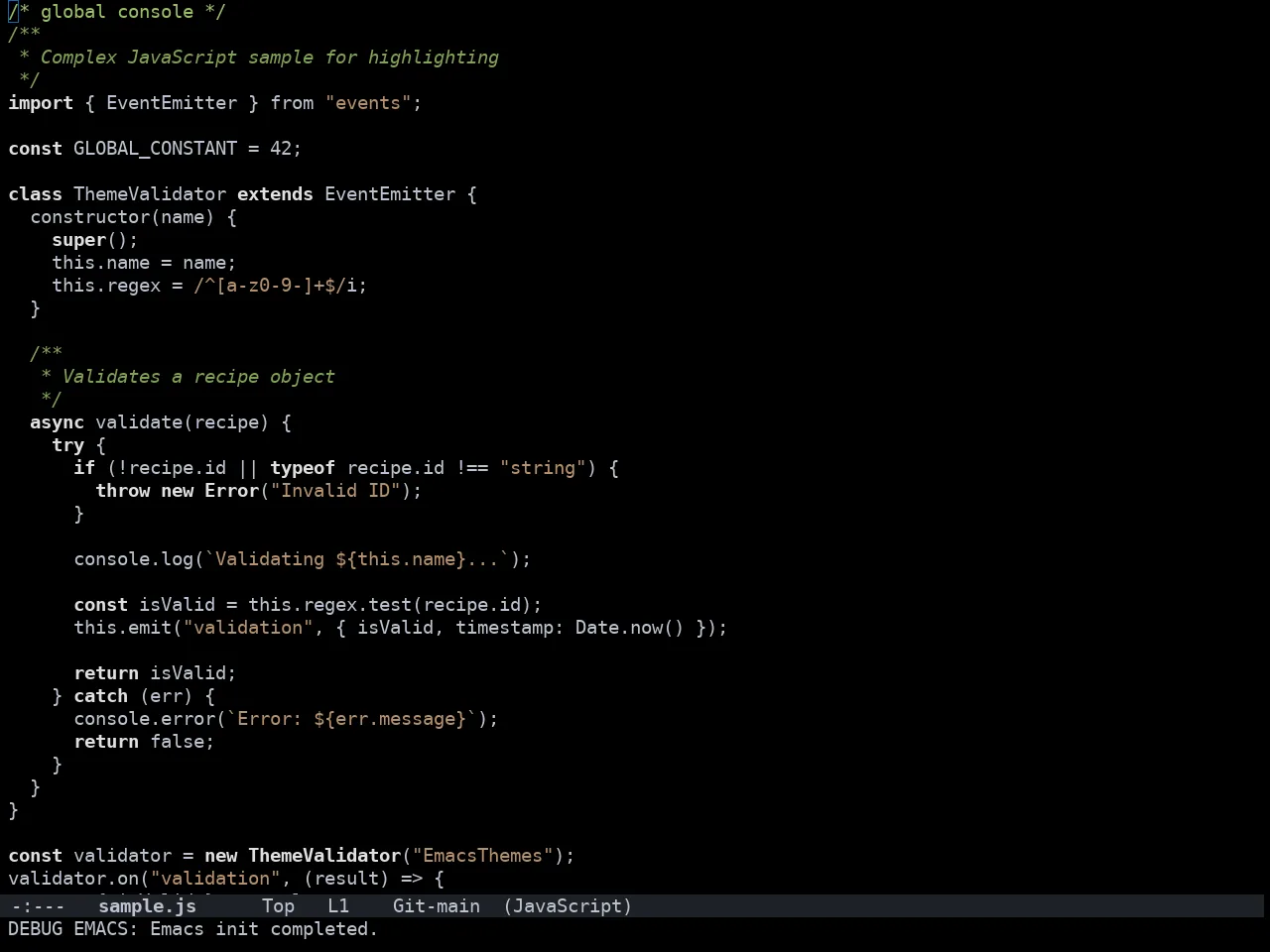Click ThemeValidator in the class declaration

150,194
